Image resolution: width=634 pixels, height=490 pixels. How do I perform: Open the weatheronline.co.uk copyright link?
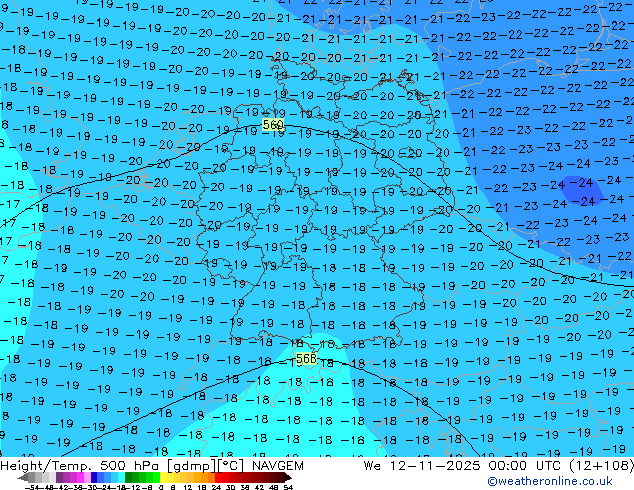coord(550,481)
